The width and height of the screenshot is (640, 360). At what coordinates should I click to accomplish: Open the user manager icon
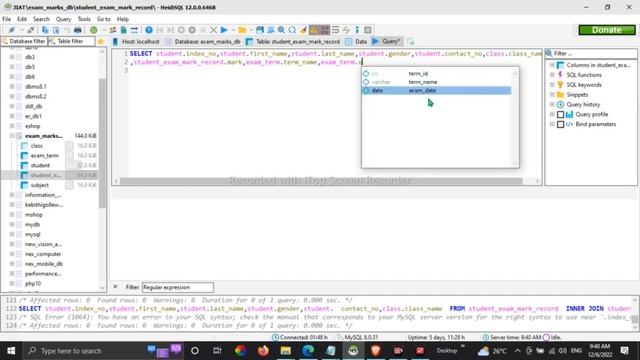(x=113, y=30)
